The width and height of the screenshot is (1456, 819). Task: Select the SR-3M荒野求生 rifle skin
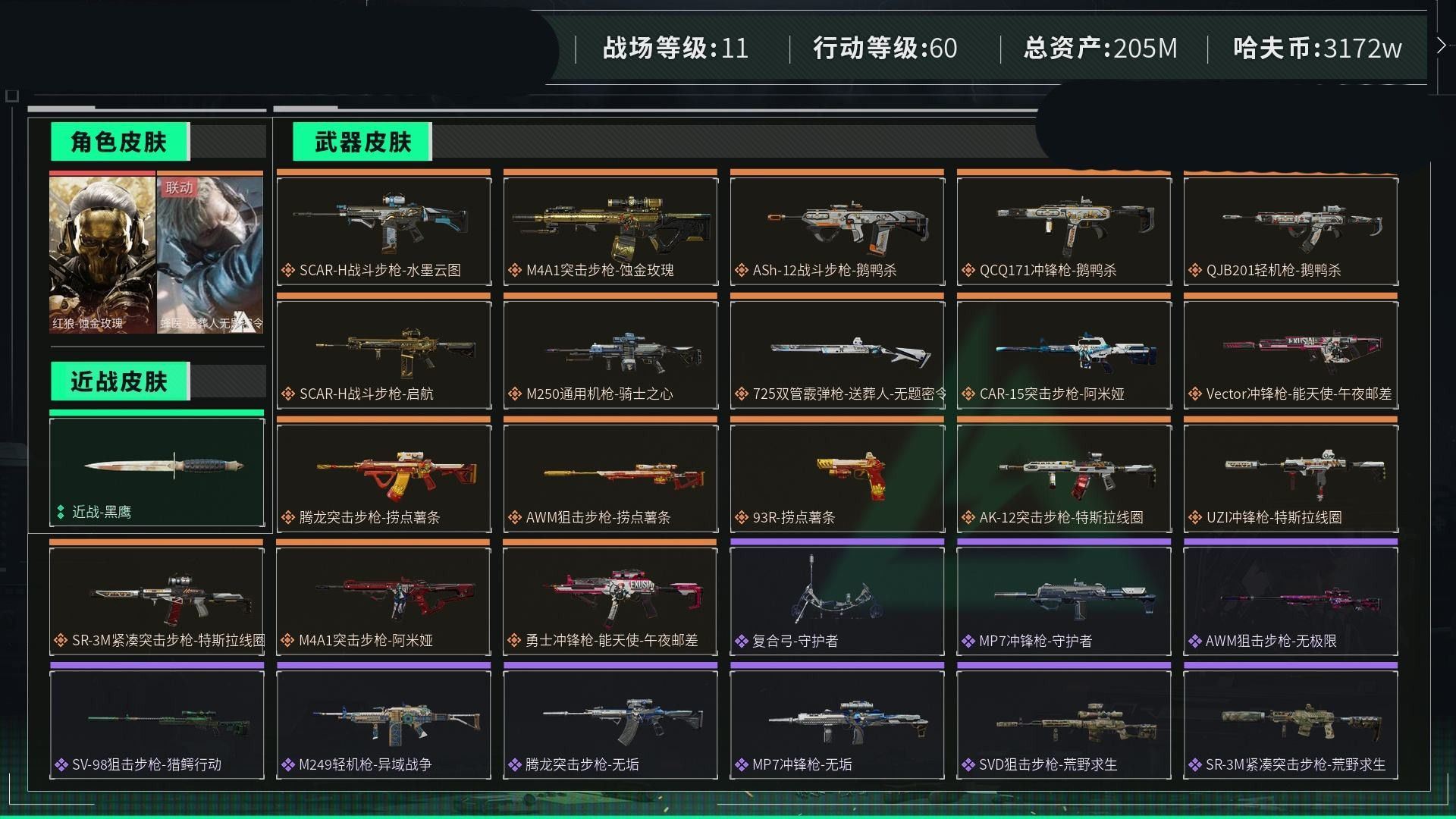(1291, 725)
